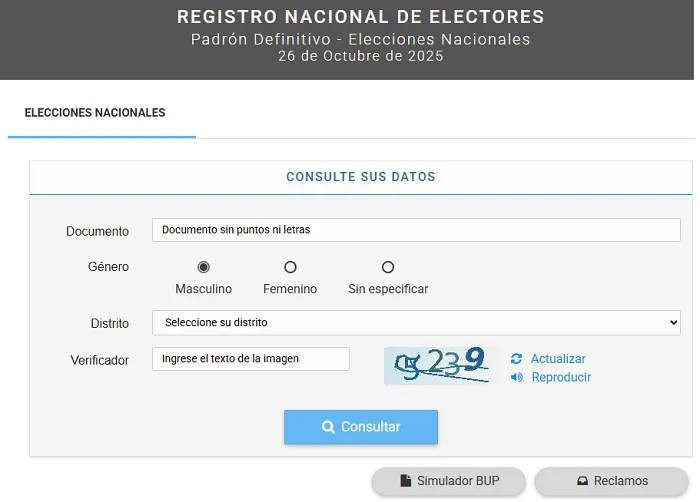Click the Actualizar captcha link

point(558,359)
